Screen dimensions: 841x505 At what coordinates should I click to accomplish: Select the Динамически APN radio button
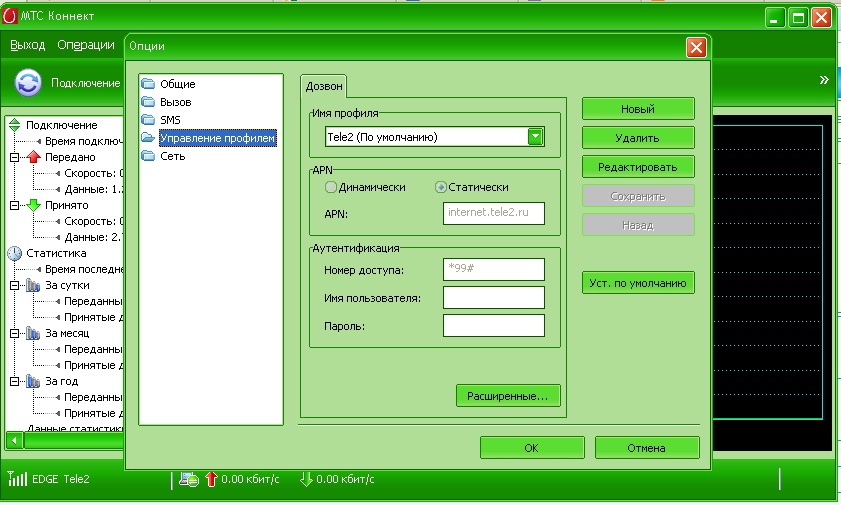(331, 187)
